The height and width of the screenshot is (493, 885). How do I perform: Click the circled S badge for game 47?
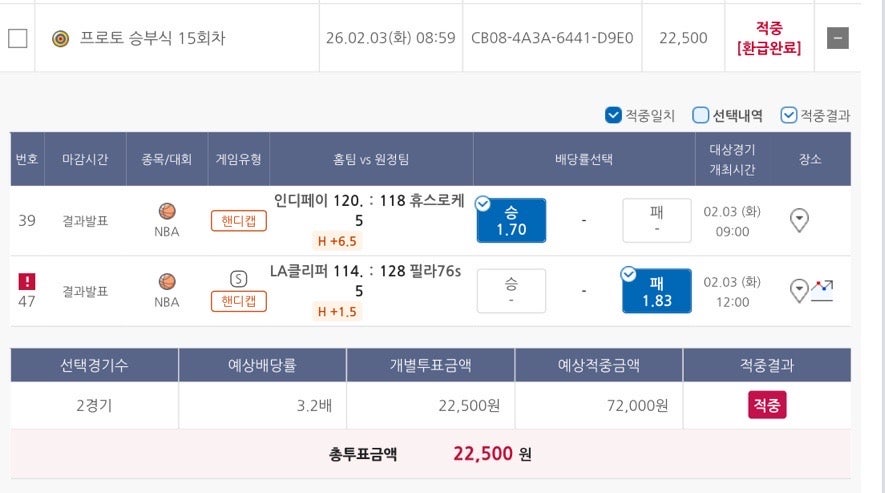[238, 278]
